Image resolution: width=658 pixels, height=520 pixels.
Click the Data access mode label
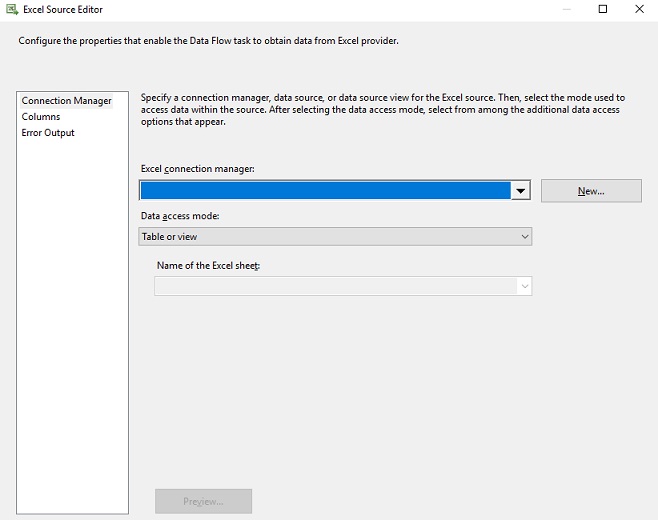coord(180,216)
